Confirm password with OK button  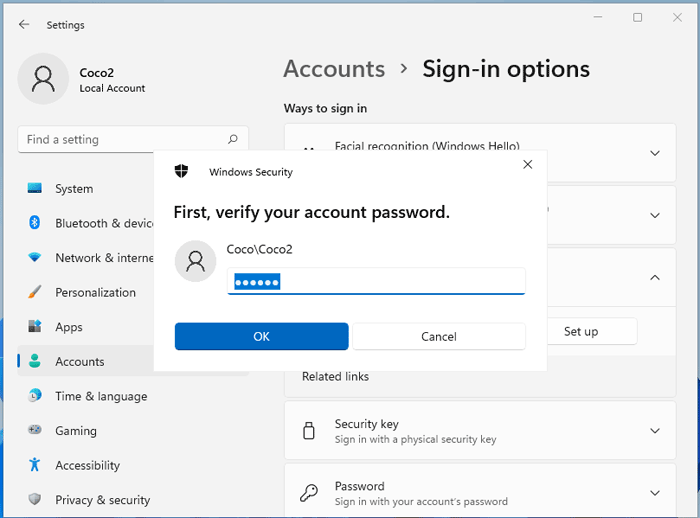[x=261, y=336]
